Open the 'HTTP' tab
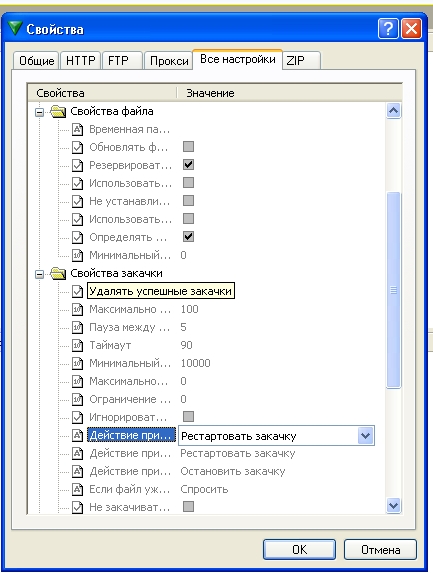This screenshot has width=433, height=578. (81, 60)
